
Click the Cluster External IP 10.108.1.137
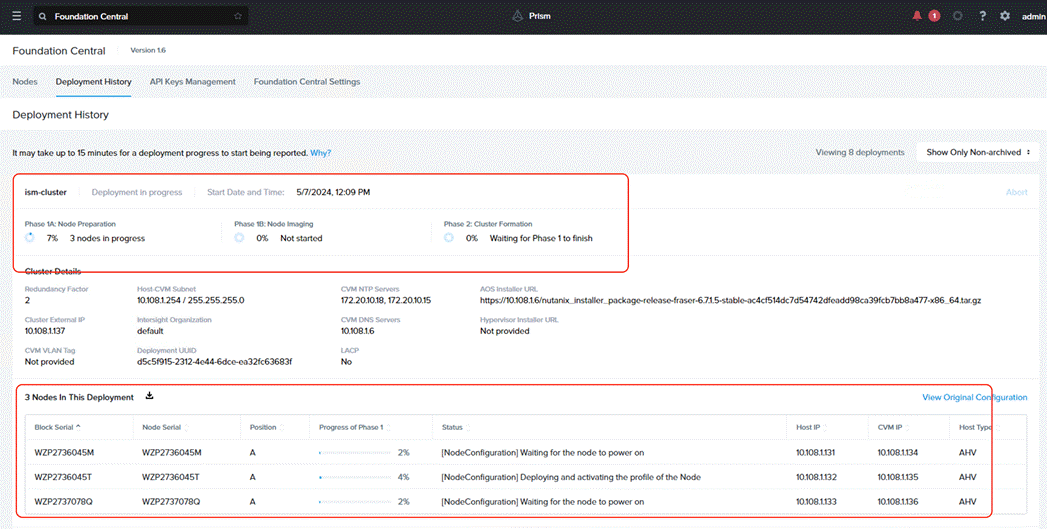(x=45, y=331)
